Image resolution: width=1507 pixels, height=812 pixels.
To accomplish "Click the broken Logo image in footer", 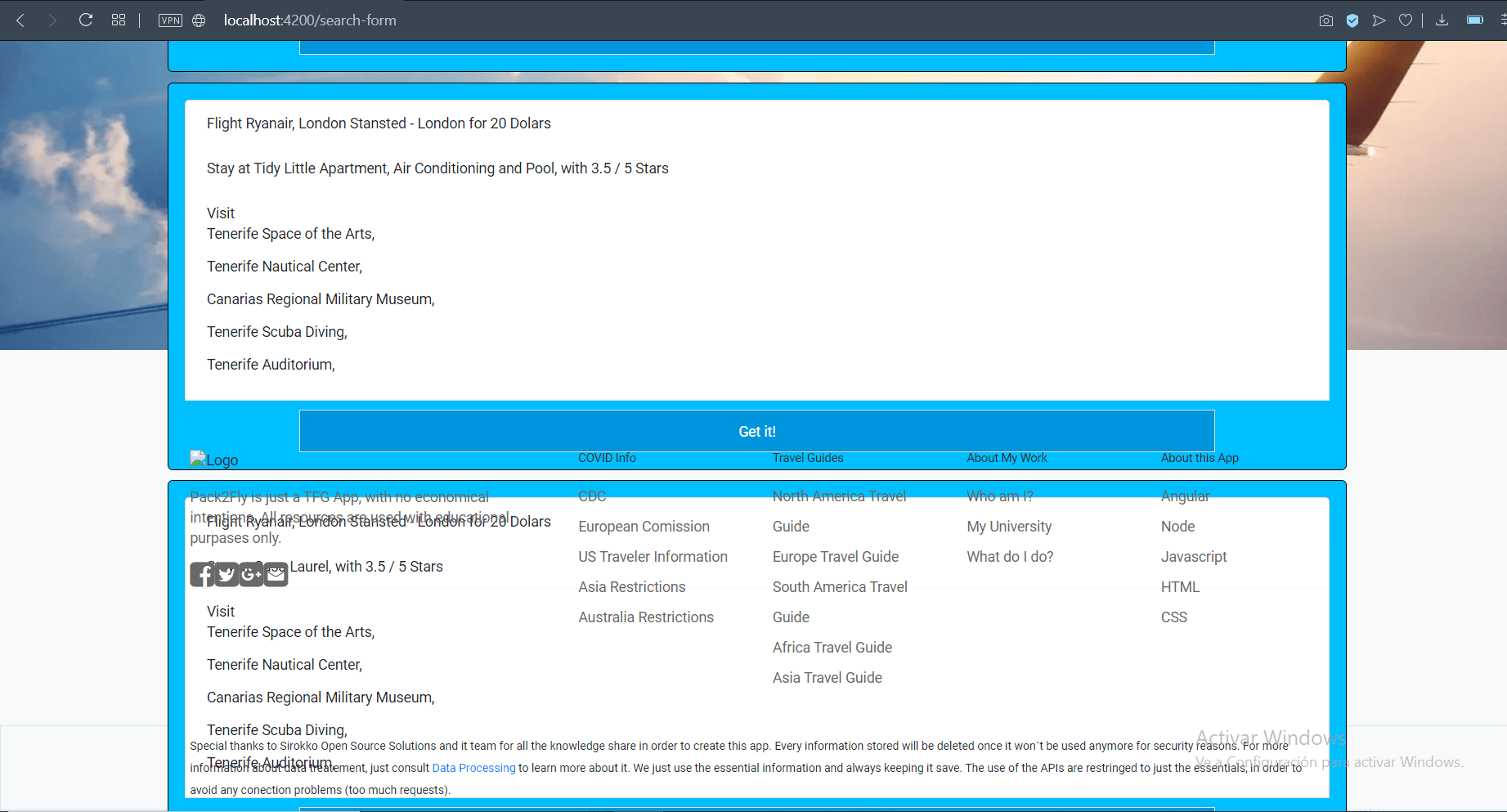I will [214, 460].
